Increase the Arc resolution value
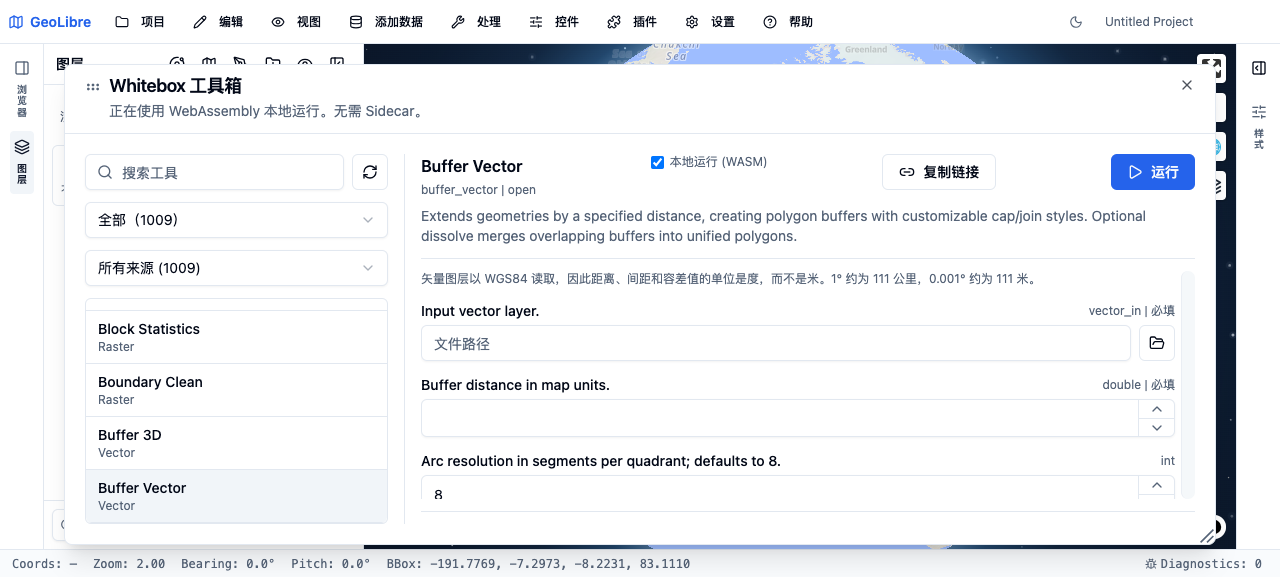 tap(1157, 485)
